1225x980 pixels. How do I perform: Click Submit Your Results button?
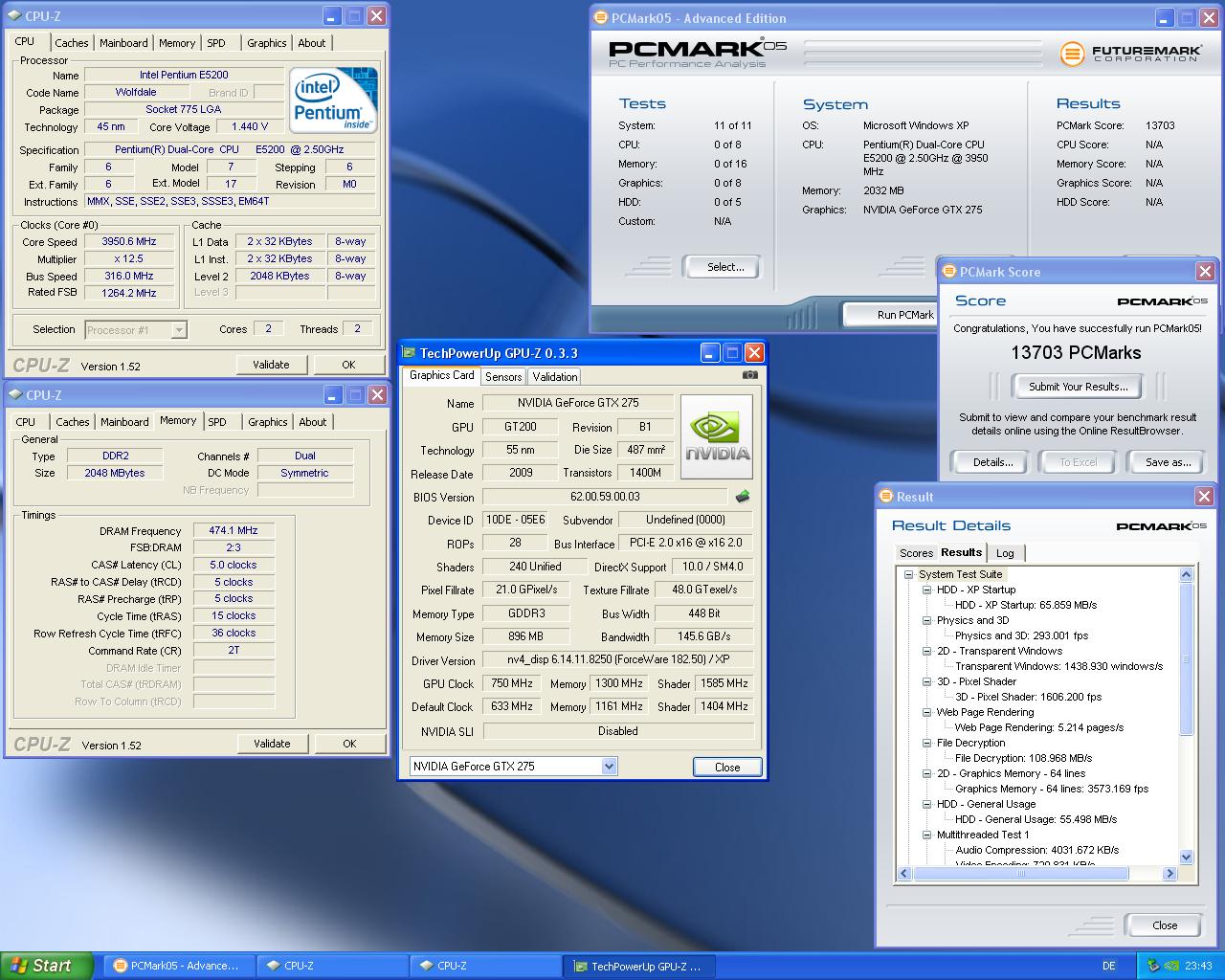point(1078,387)
